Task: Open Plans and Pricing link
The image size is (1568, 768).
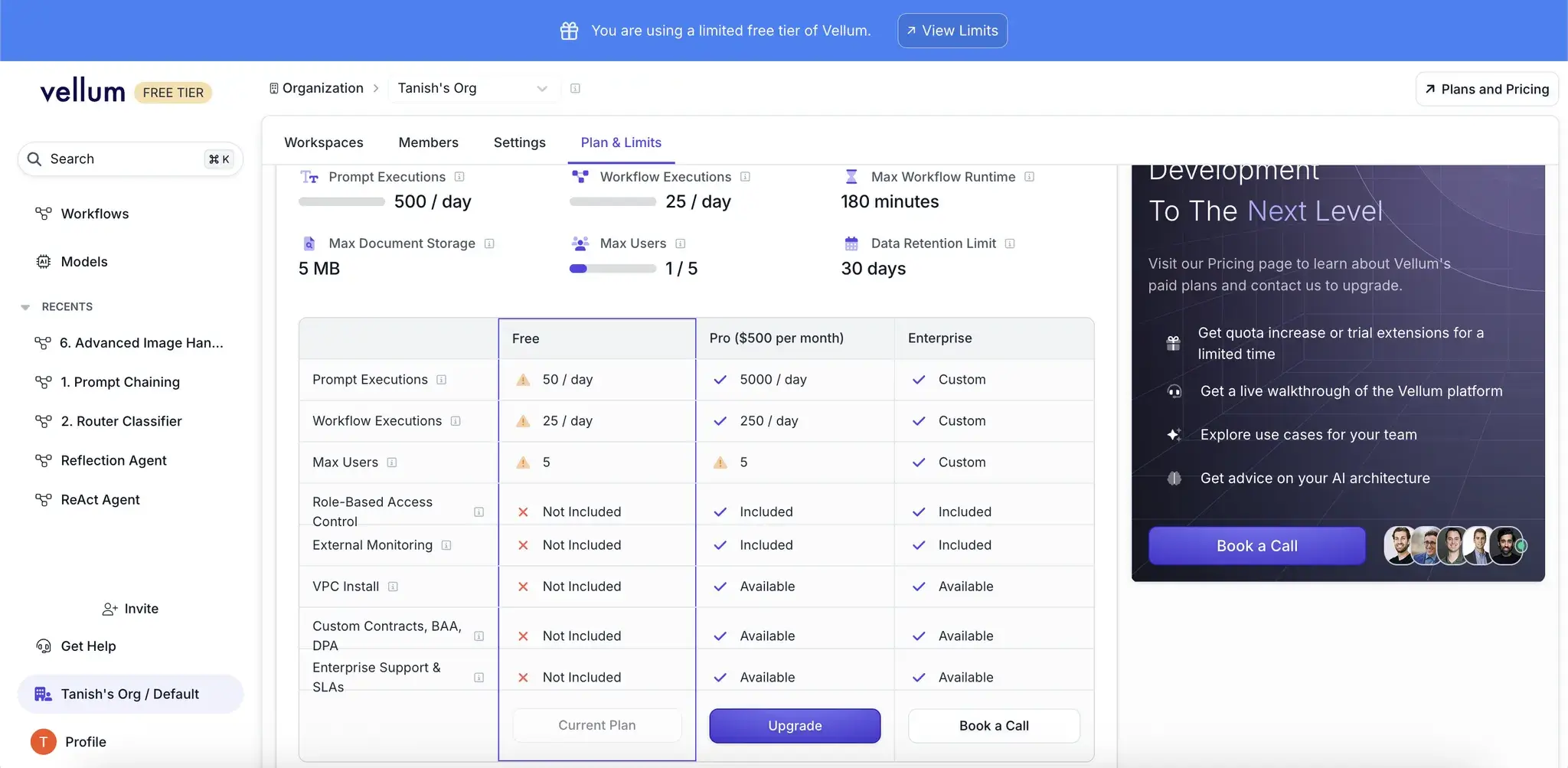Action: tap(1486, 90)
